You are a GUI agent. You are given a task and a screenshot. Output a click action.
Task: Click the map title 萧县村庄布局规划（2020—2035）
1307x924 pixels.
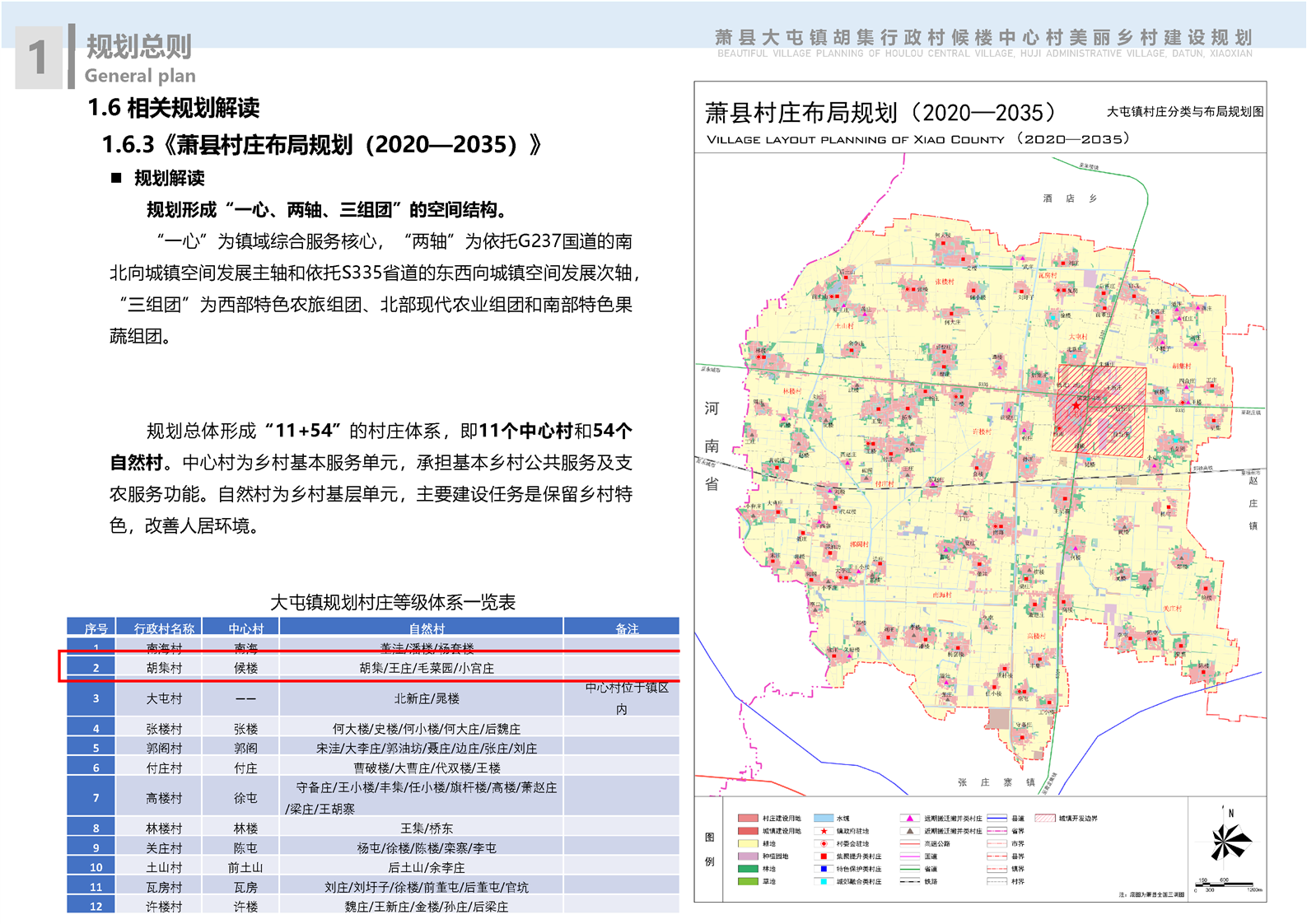880,113
